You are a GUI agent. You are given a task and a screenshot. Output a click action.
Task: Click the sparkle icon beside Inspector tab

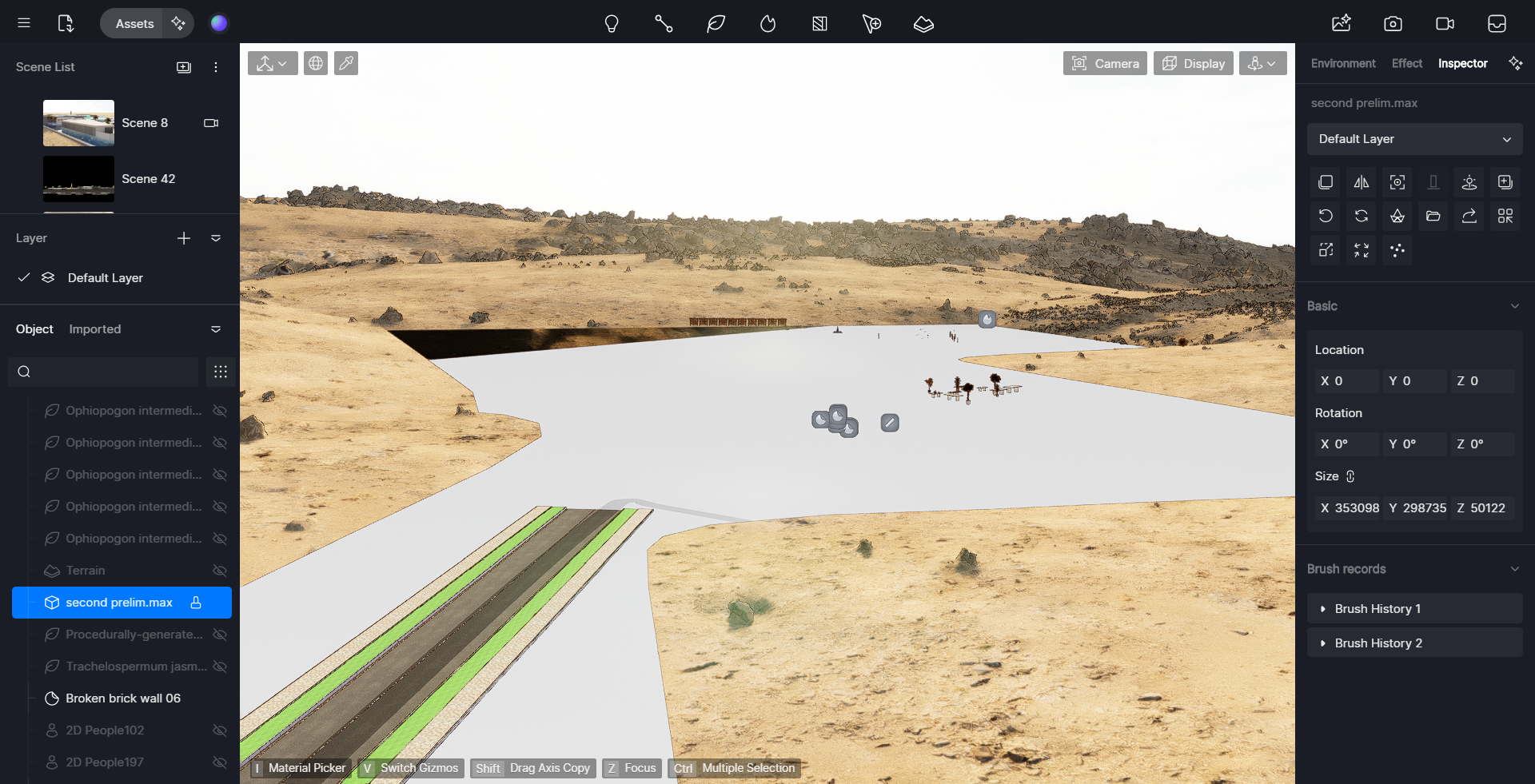click(1515, 63)
